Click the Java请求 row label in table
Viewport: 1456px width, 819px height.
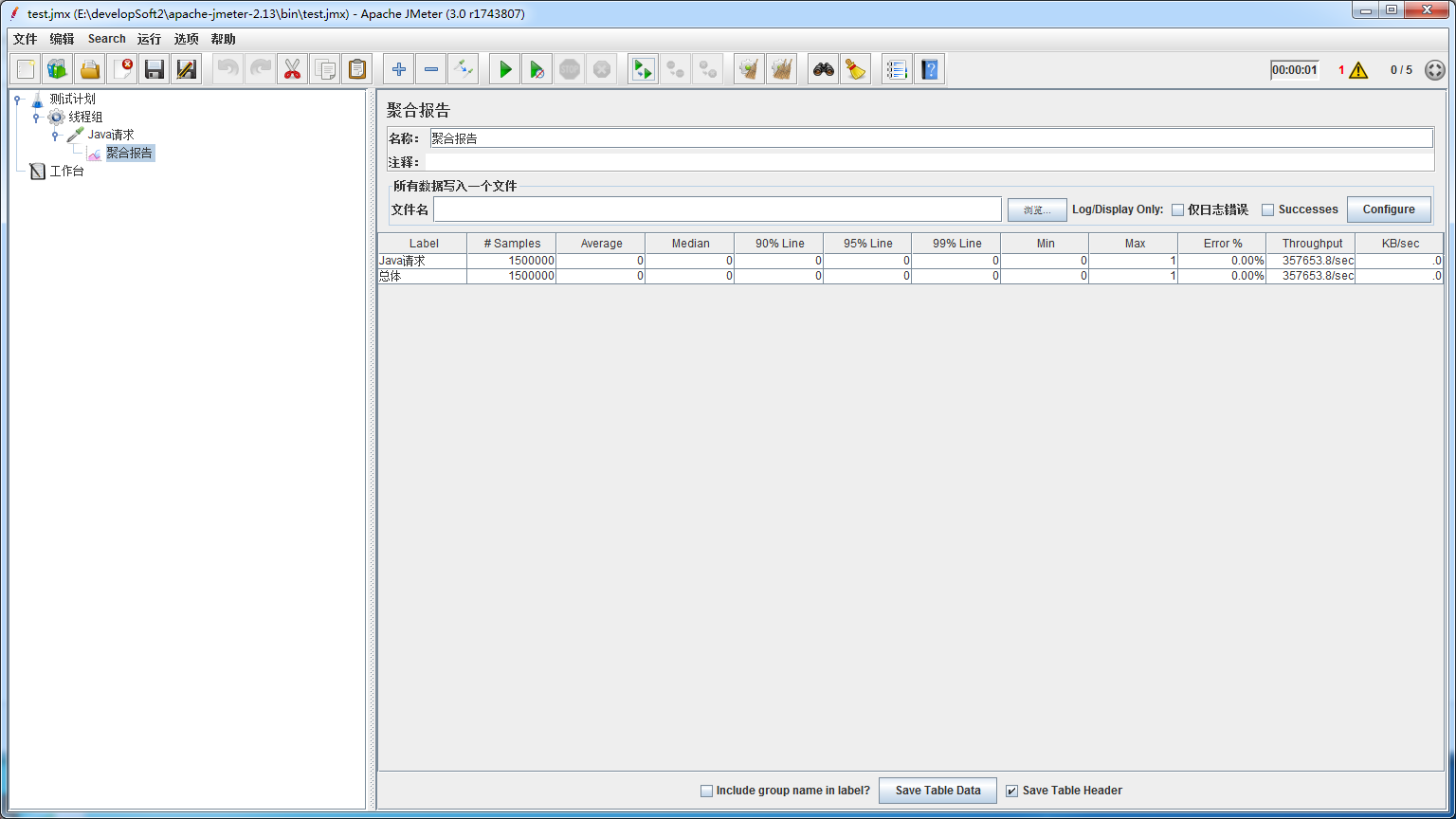click(x=423, y=261)
